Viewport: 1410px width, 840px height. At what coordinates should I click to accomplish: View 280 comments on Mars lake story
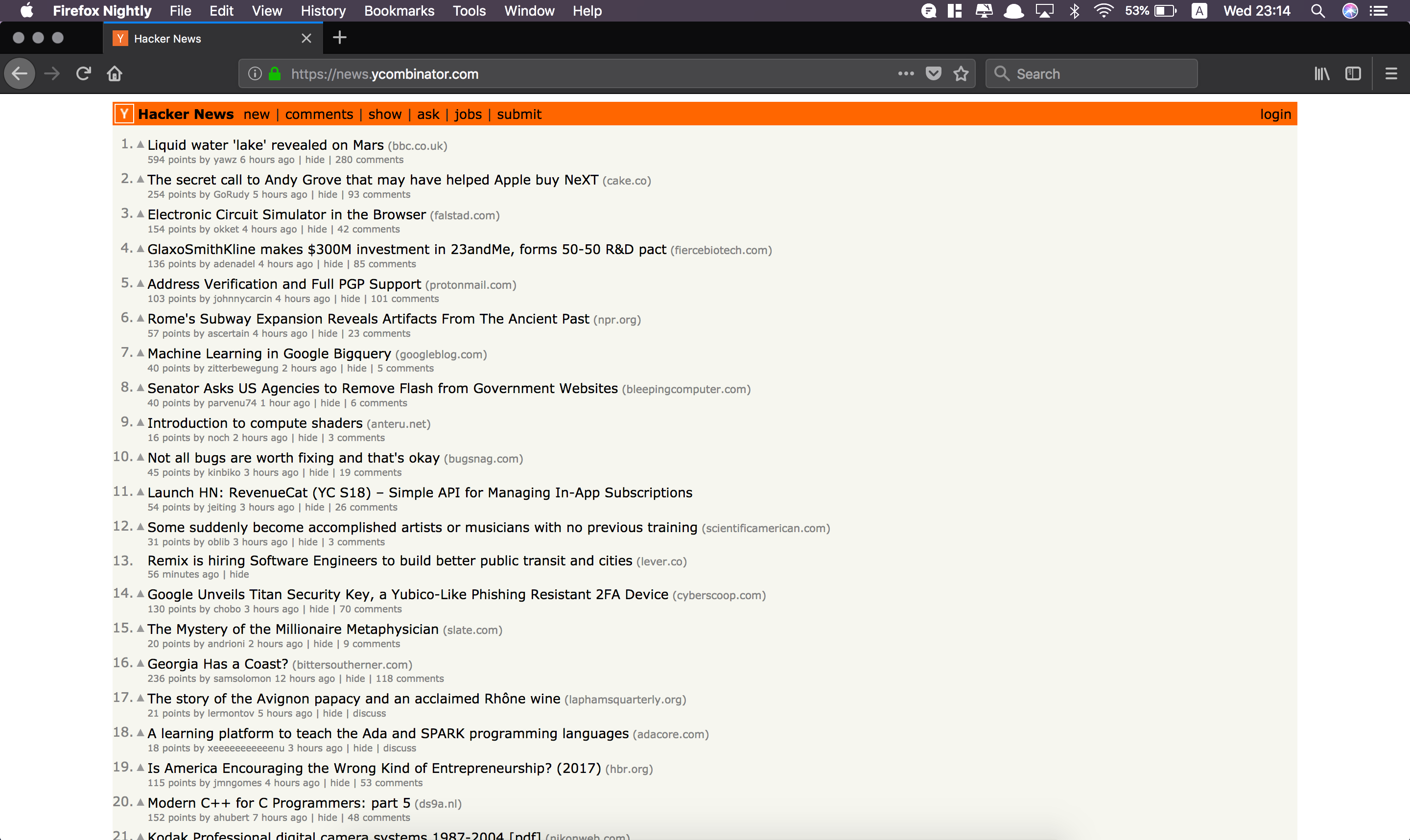pos(369,160)
